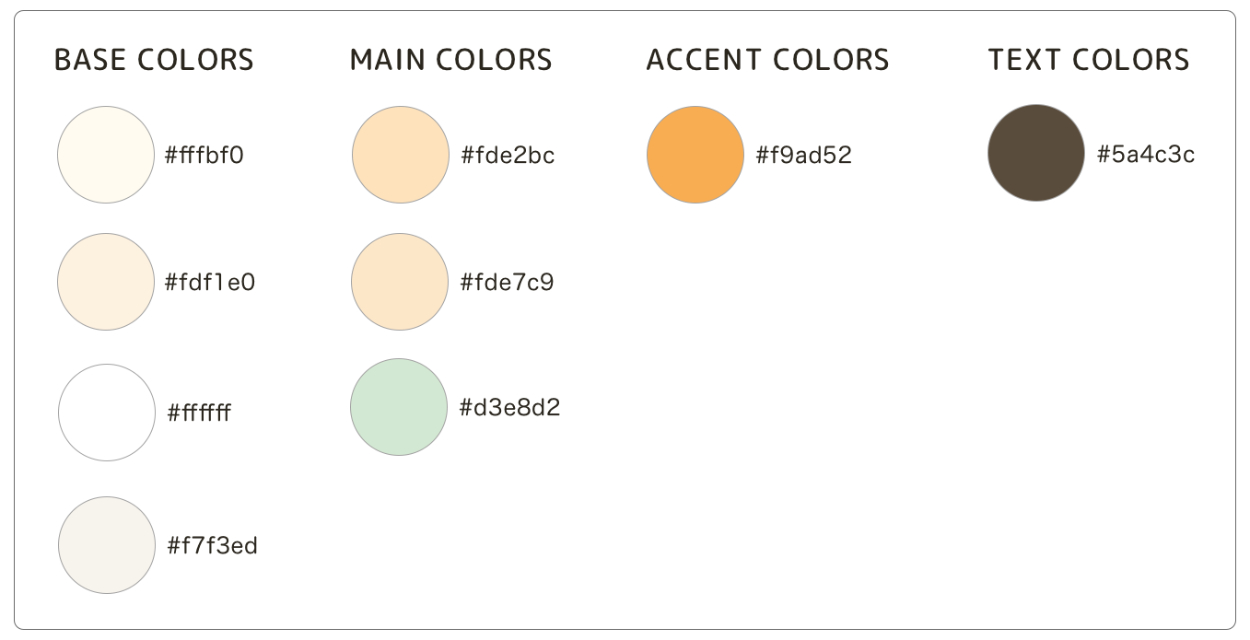The image size is (1250, 640).
Task: Click the ACCENT COLORS heading
Action: 767,60
